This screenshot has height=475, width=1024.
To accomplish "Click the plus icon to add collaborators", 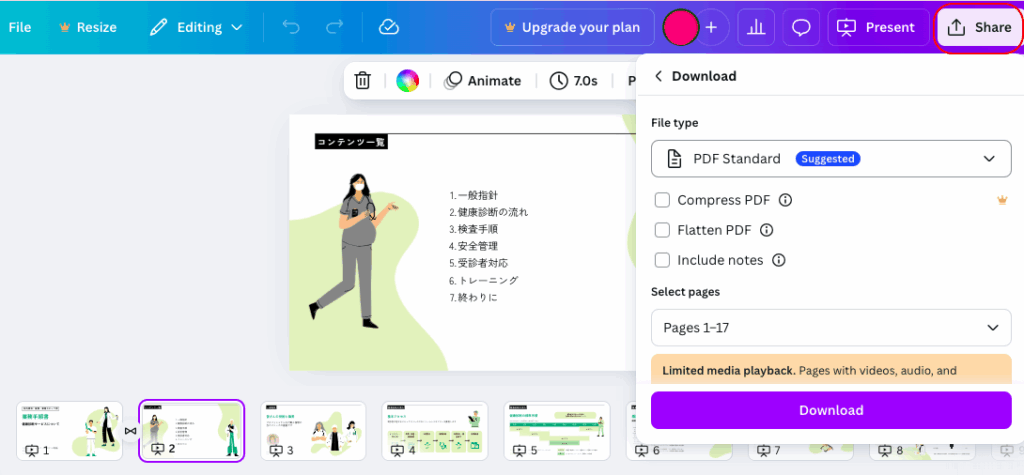I will point(711,27).
